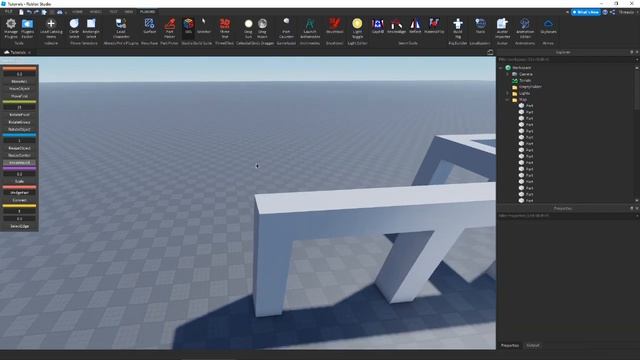
Task: Click the Drag Sun plugin
Action: (x=248, y=28)
